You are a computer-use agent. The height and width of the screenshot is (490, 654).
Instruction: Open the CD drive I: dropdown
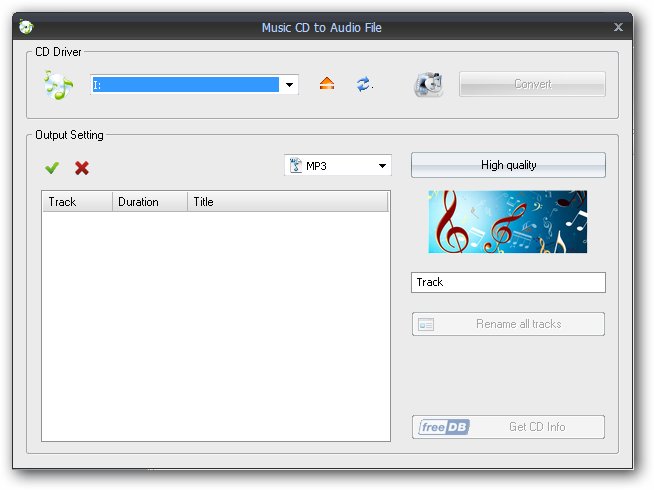tap(289, 85)
